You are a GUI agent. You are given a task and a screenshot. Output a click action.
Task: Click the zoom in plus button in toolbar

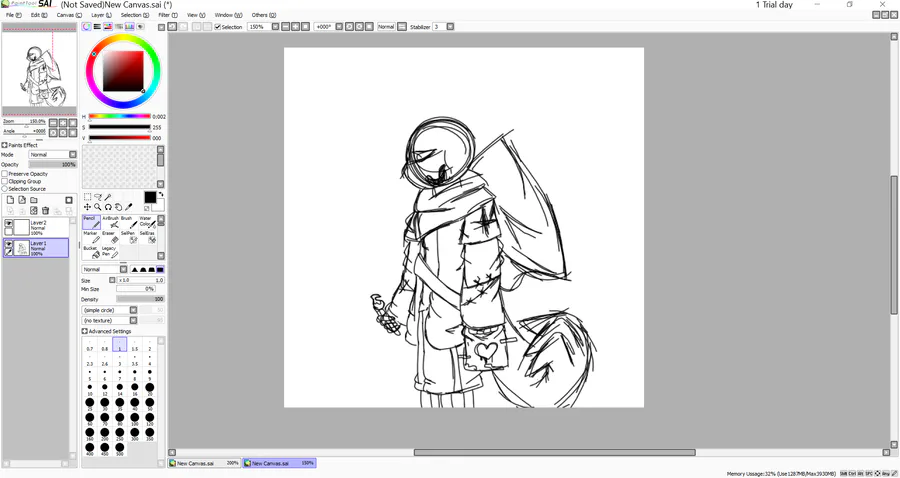coord(295,26)
